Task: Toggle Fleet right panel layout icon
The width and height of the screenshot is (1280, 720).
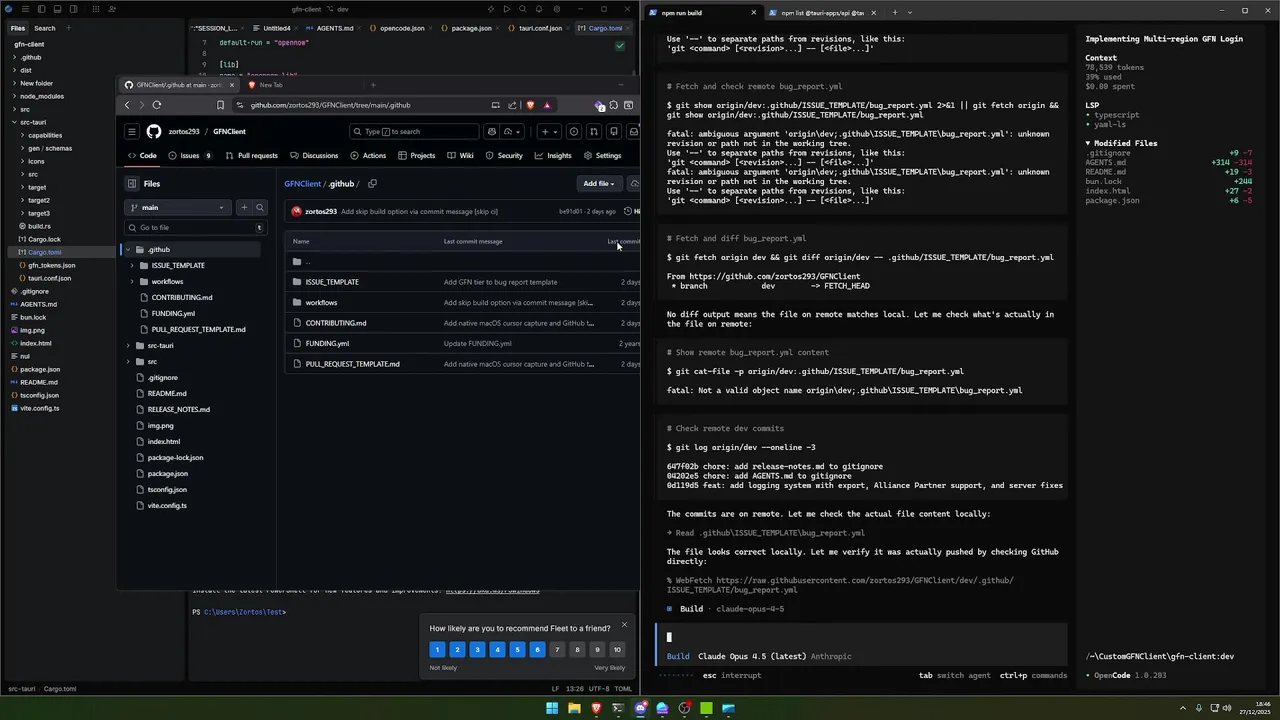Action: pos(75,9)
